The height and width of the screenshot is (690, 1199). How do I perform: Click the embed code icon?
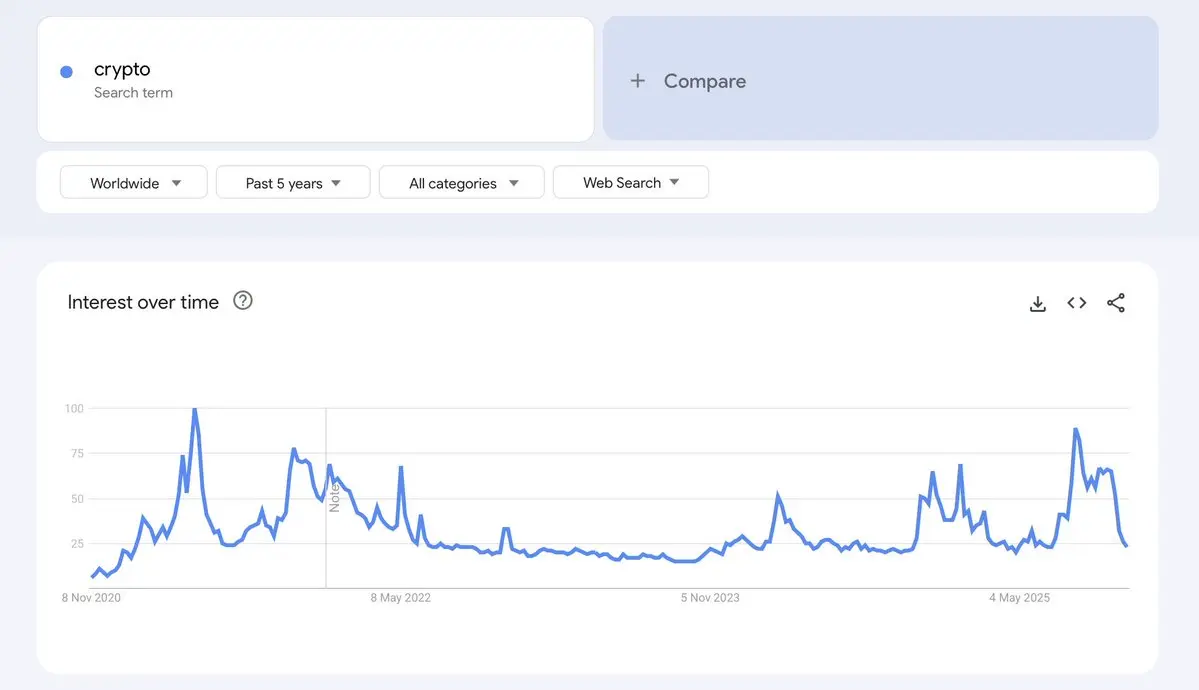tap(1077, 303)
